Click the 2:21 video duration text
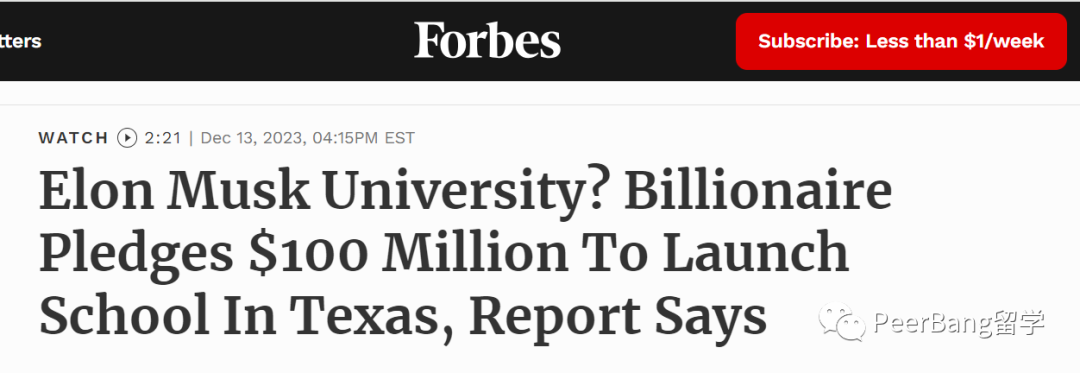The width and height of the screenshot is (1080, 373). coord(163,138)
